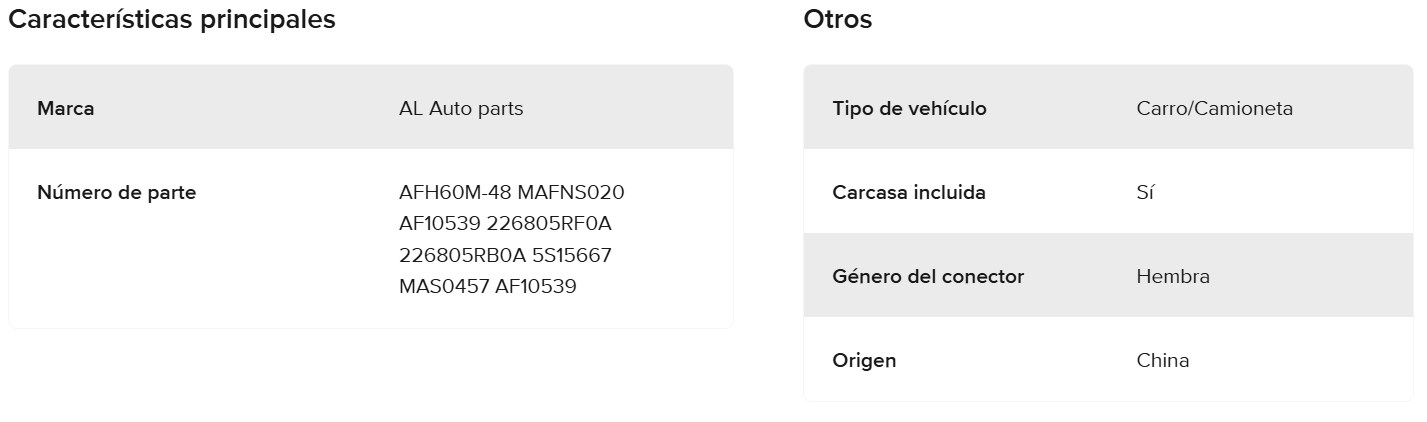
Task: Select the 'Tipo de vehículo' label
Action: coord(909,108)
